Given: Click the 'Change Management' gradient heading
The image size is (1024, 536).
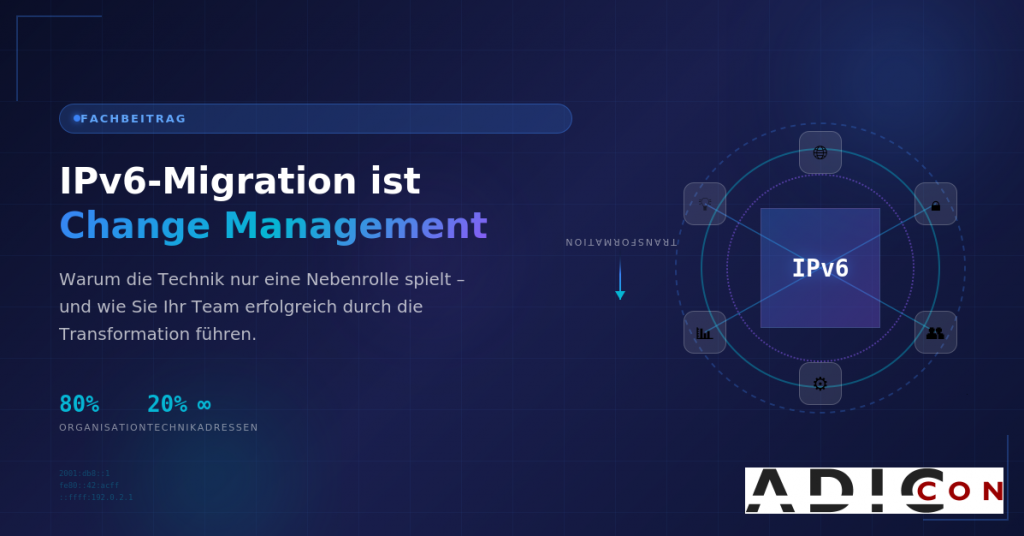Looking at the screenshot, I should [273, 225].
